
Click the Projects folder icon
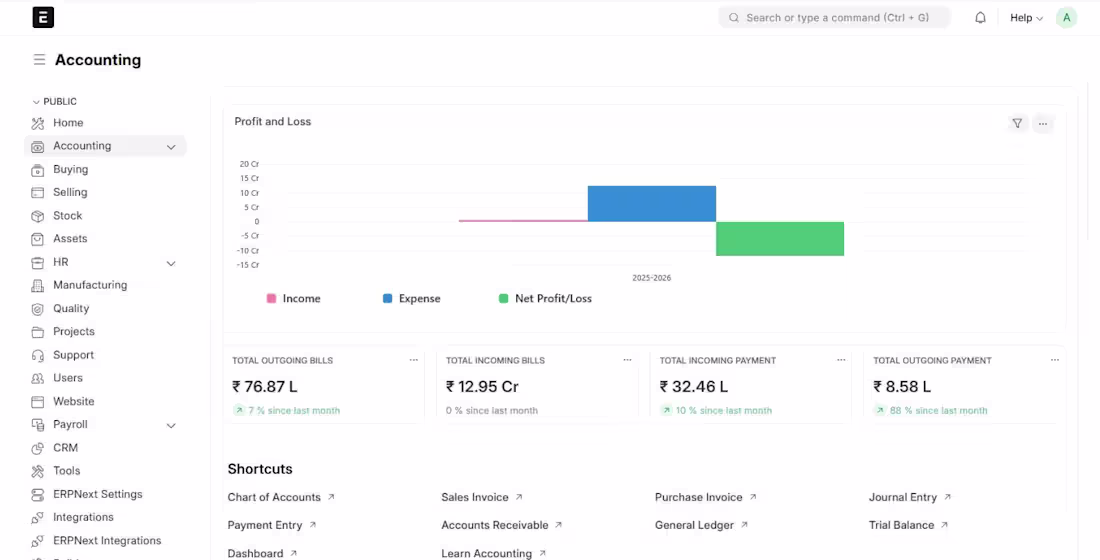38,332
